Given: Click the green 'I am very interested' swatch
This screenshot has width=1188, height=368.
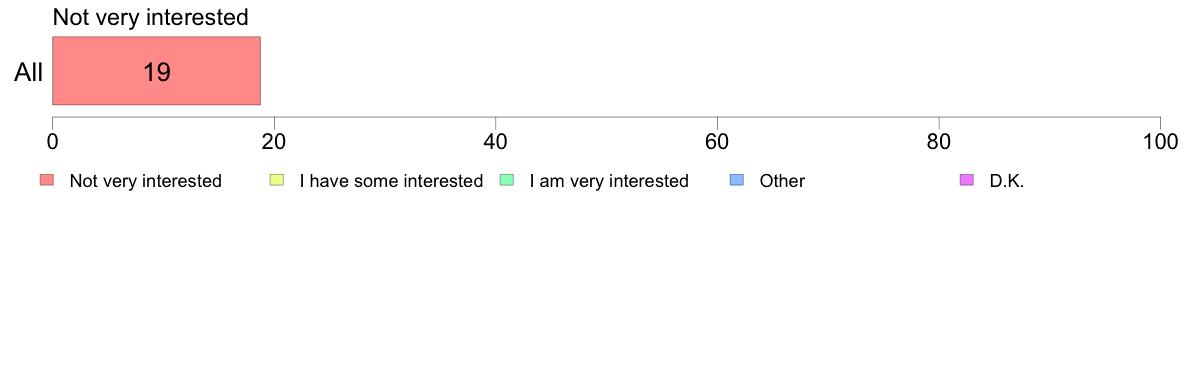Looking at the screenshot, I should 507,180.
